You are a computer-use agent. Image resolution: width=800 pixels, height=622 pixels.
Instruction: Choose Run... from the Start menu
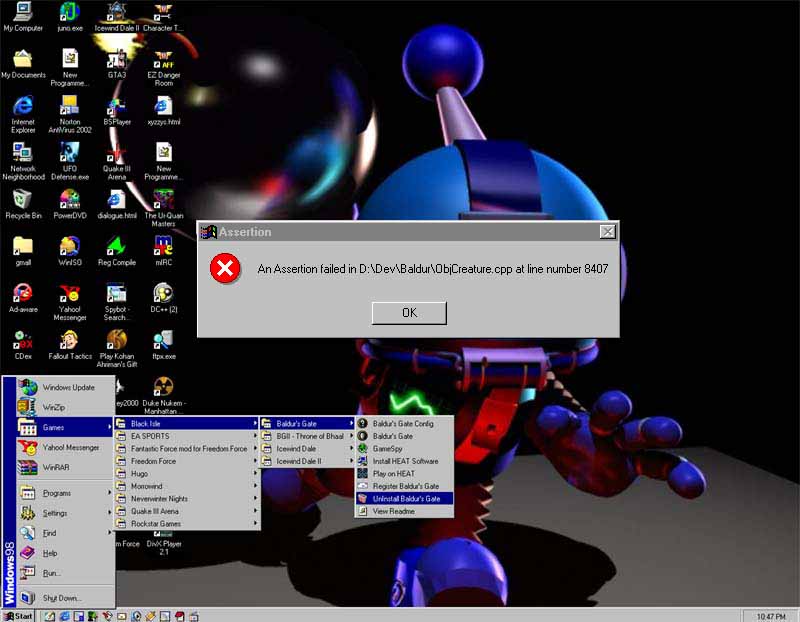point(65,573)
